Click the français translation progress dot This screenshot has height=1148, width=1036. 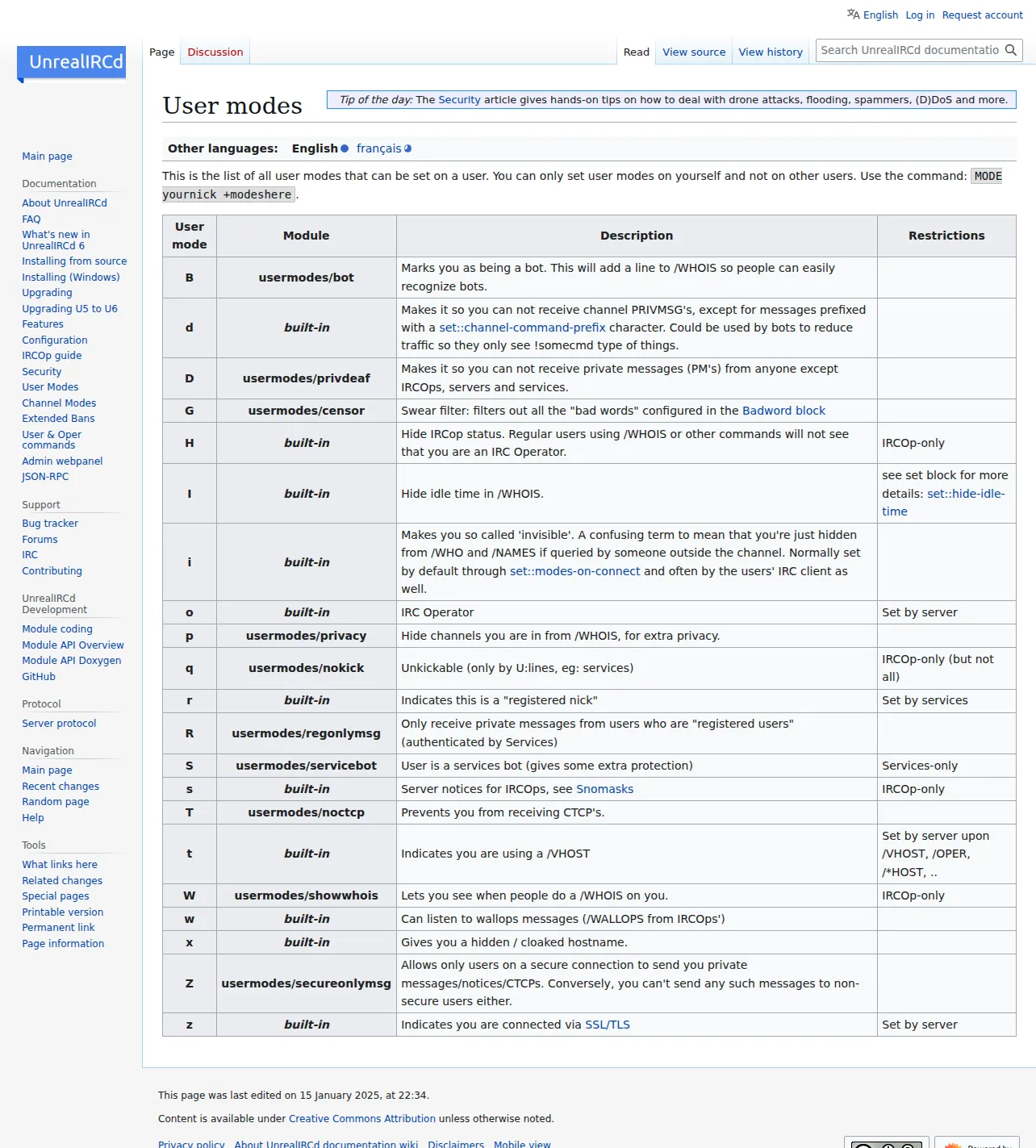tap(407, 148)
